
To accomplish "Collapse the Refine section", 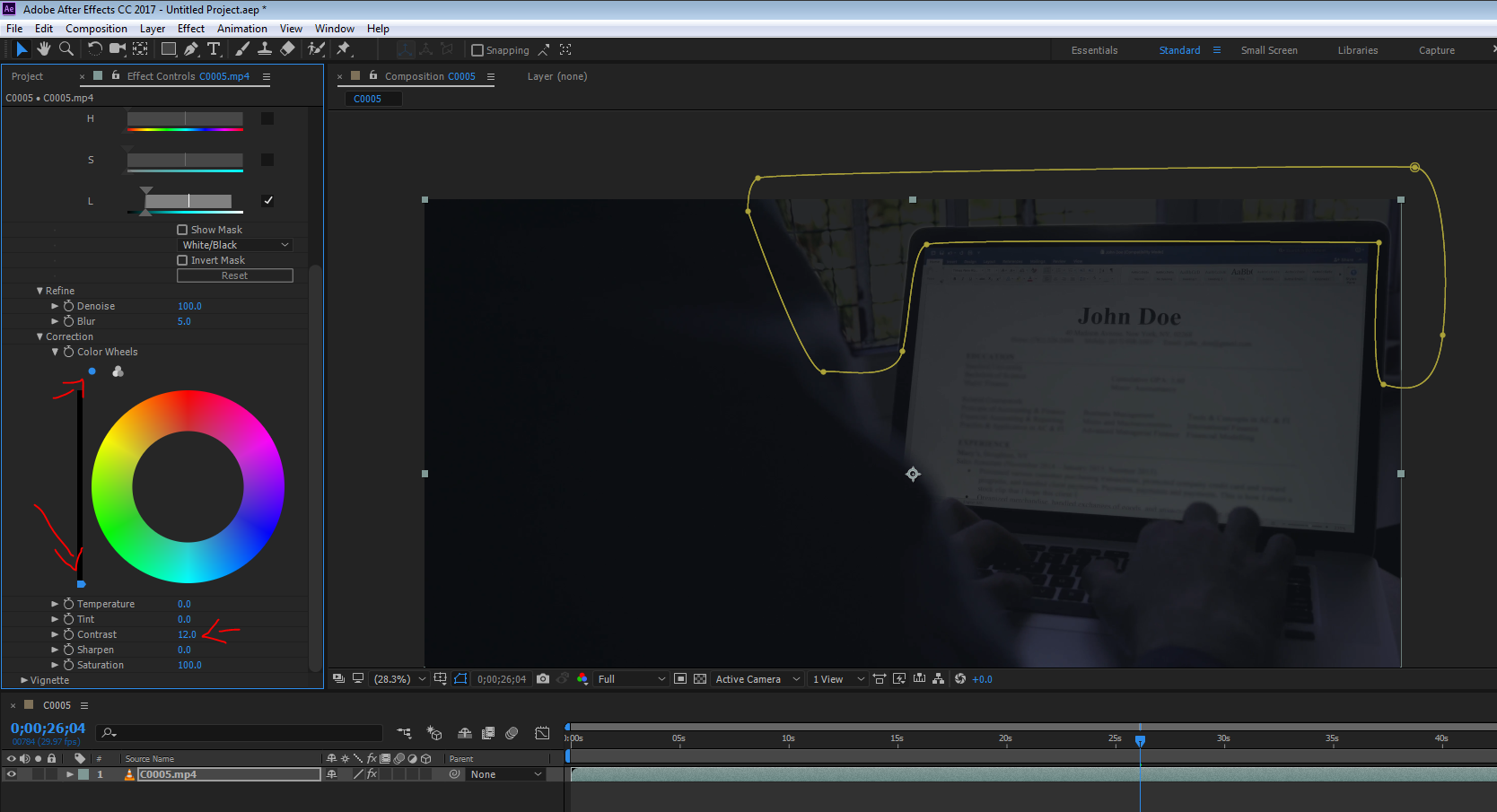I will [x=39, y=291].
